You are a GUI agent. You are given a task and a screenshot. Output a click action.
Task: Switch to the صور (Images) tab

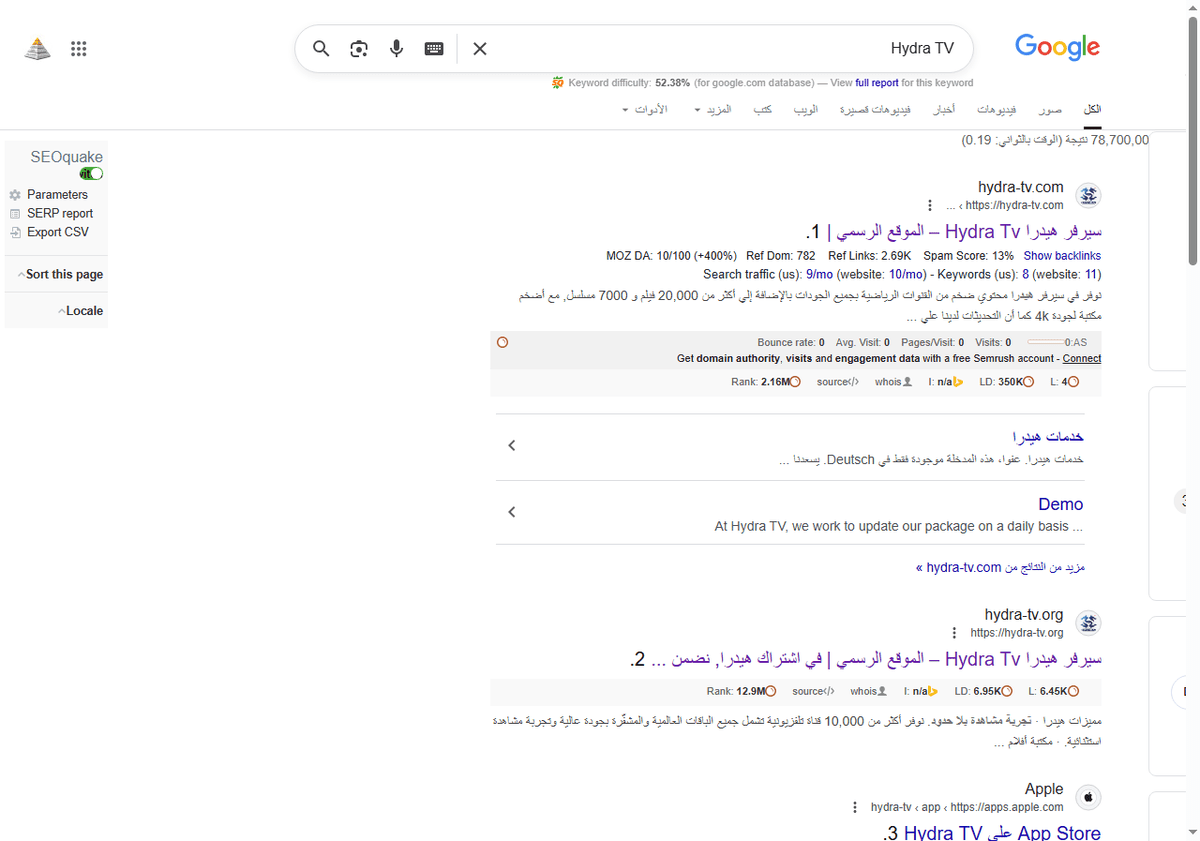pyautogui.click(x=1050, y=109)
